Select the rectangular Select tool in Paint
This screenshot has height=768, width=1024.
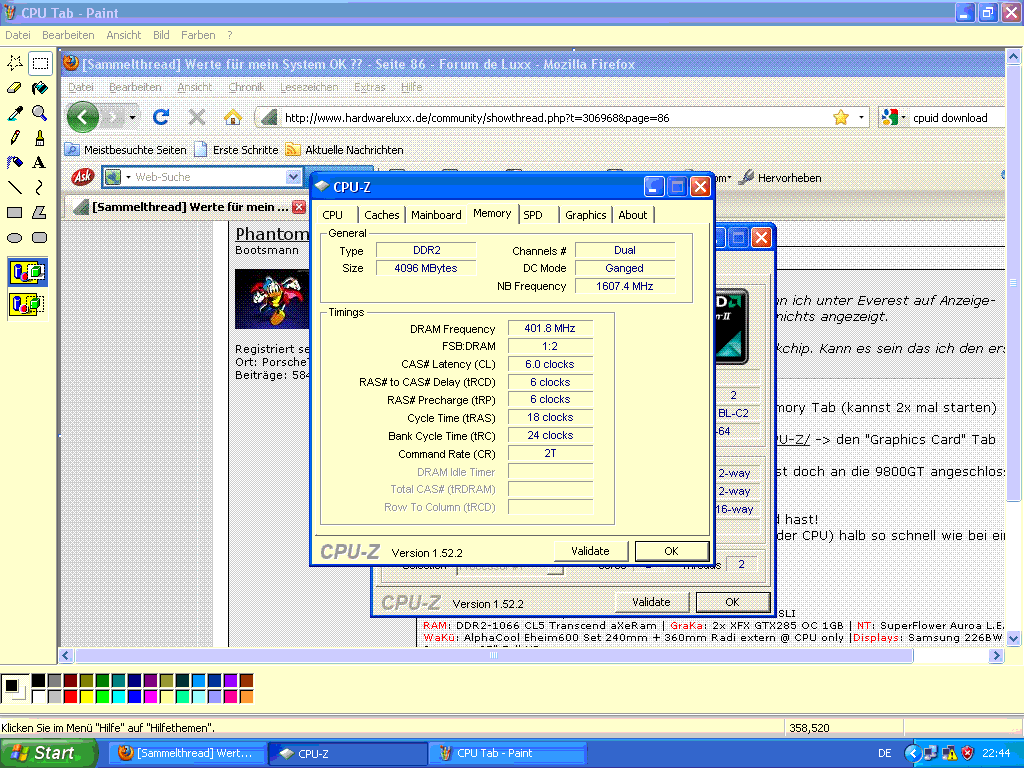click(x=40, y=63)
